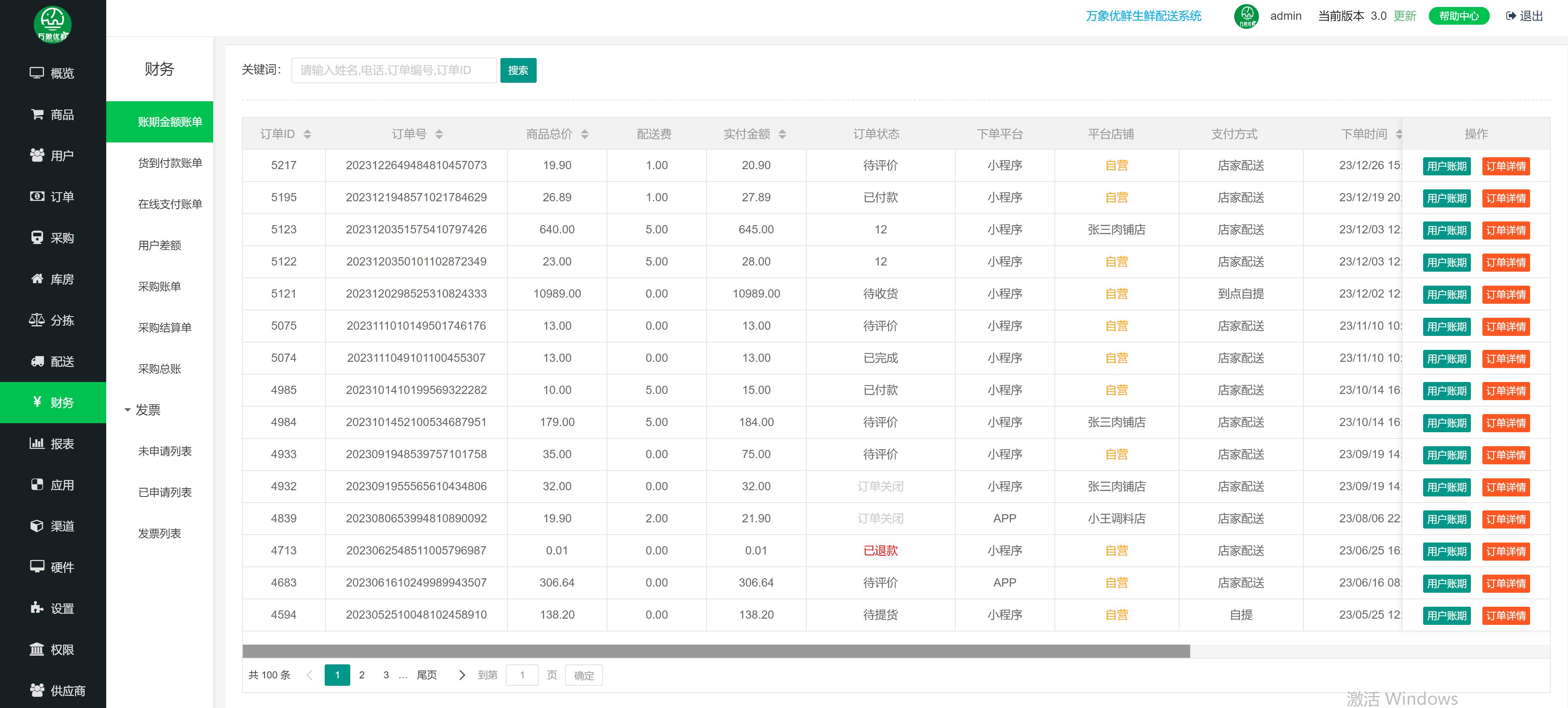Sort by 商品总价 column arrows

pyautogui.click(x=584, y=134)
